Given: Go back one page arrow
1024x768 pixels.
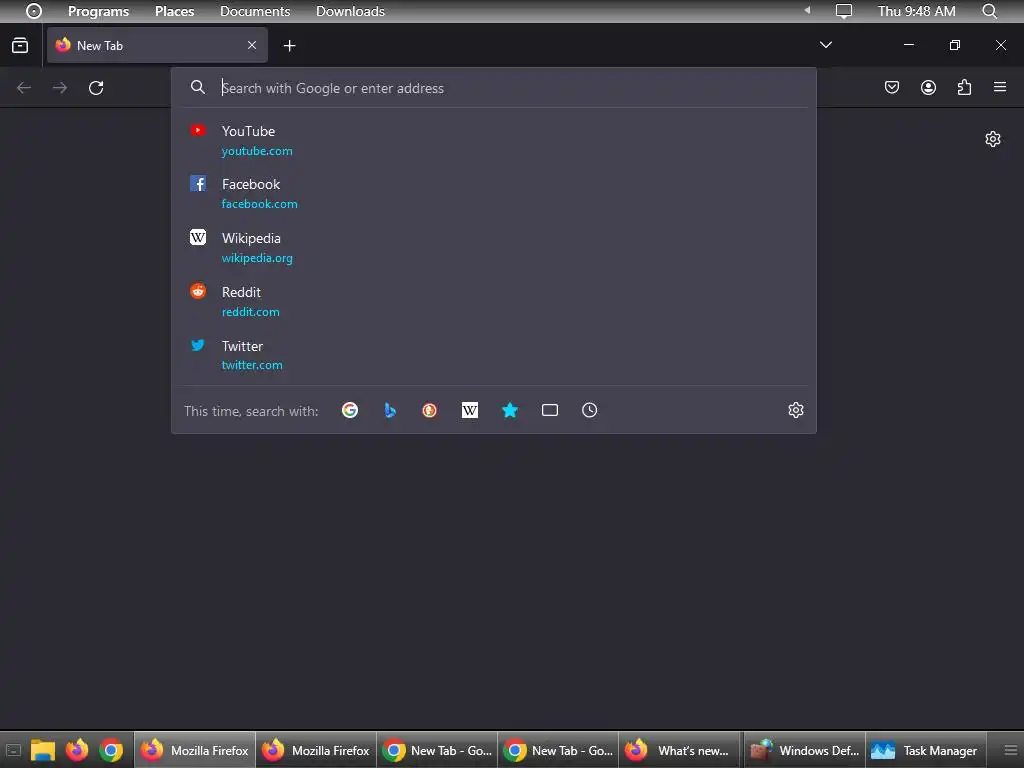Looking at the screenshot, I should click(x=24, y=88).
